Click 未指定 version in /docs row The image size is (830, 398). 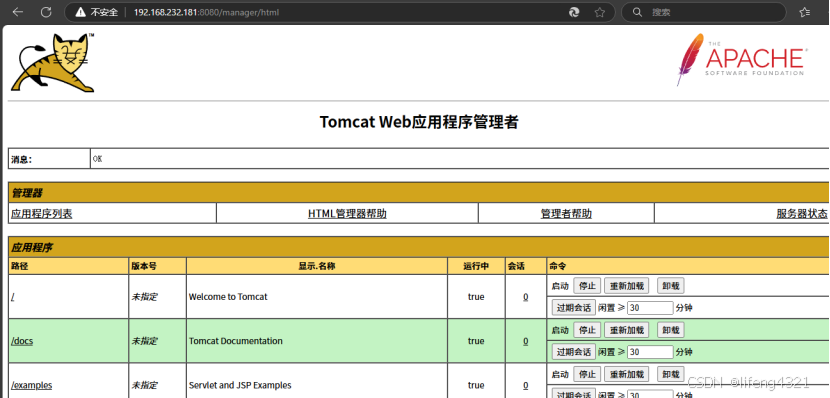[144, 341]
